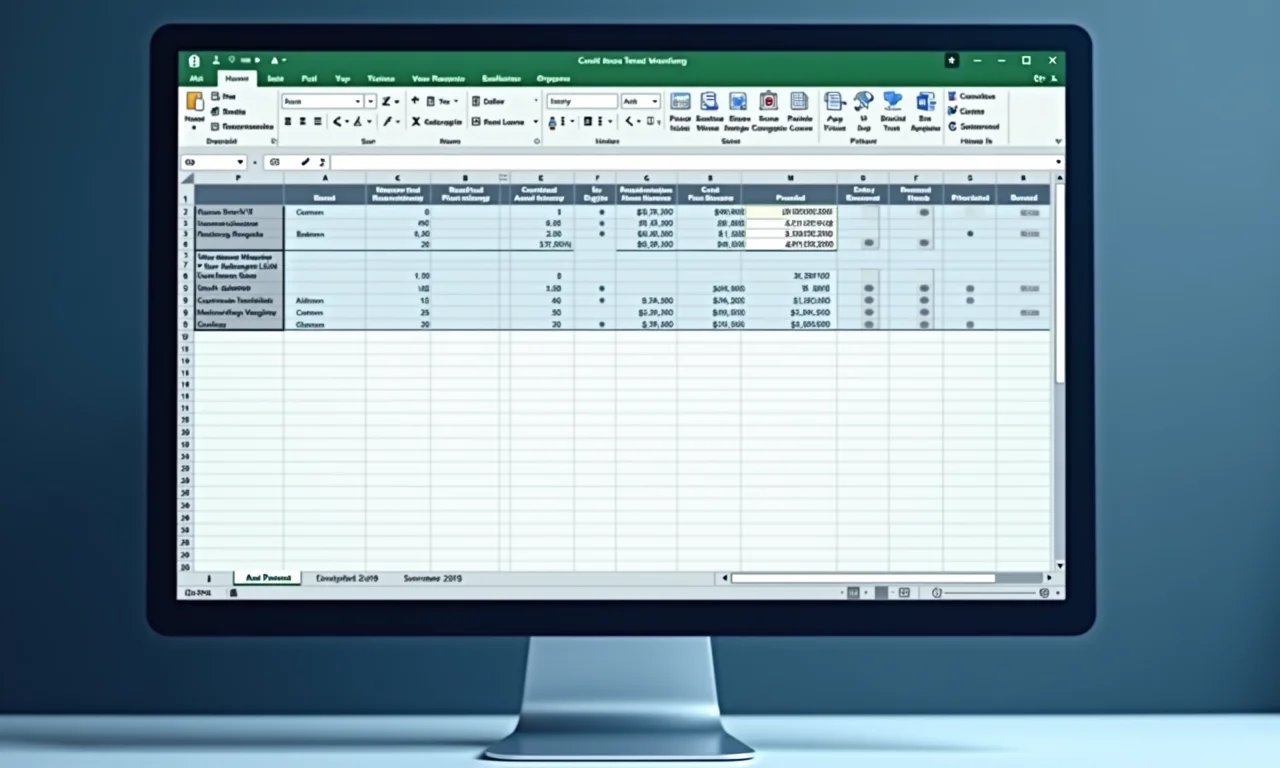The height and width of the screenshot is (768, 1280).
Task: Click the red-centered icon in the Styles group
Action: pos(768,101)
